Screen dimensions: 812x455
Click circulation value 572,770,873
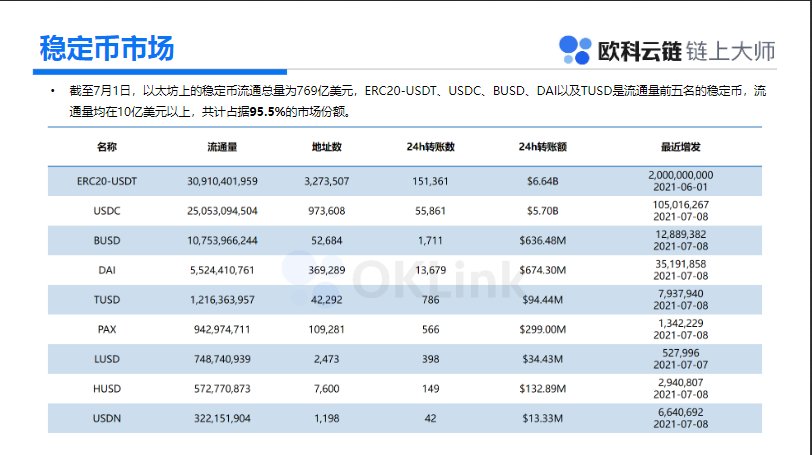222,389
